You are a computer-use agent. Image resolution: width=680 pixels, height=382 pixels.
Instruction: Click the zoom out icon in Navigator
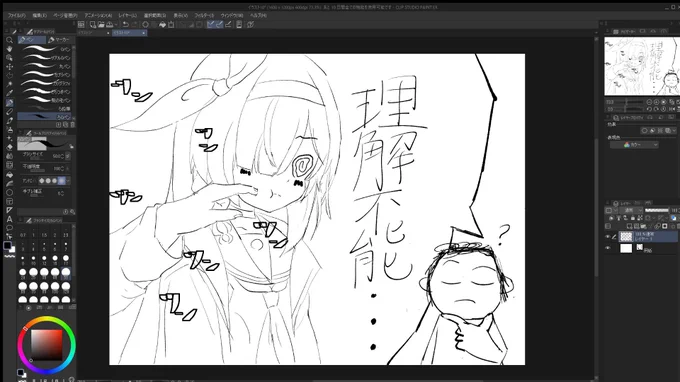click(x=649, y=102)
